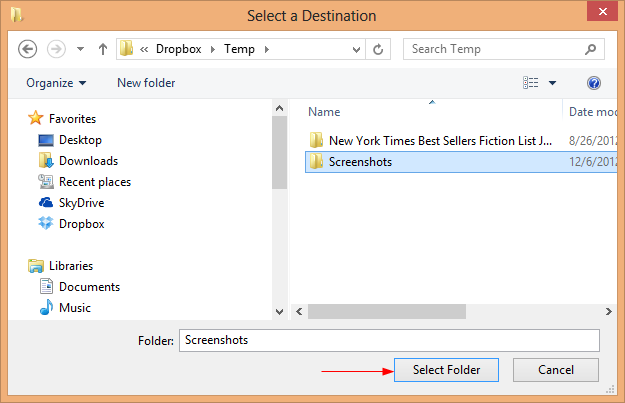Open the view options dropdown arrow
The height and width of the screenshot is (403, 625).
552,83
